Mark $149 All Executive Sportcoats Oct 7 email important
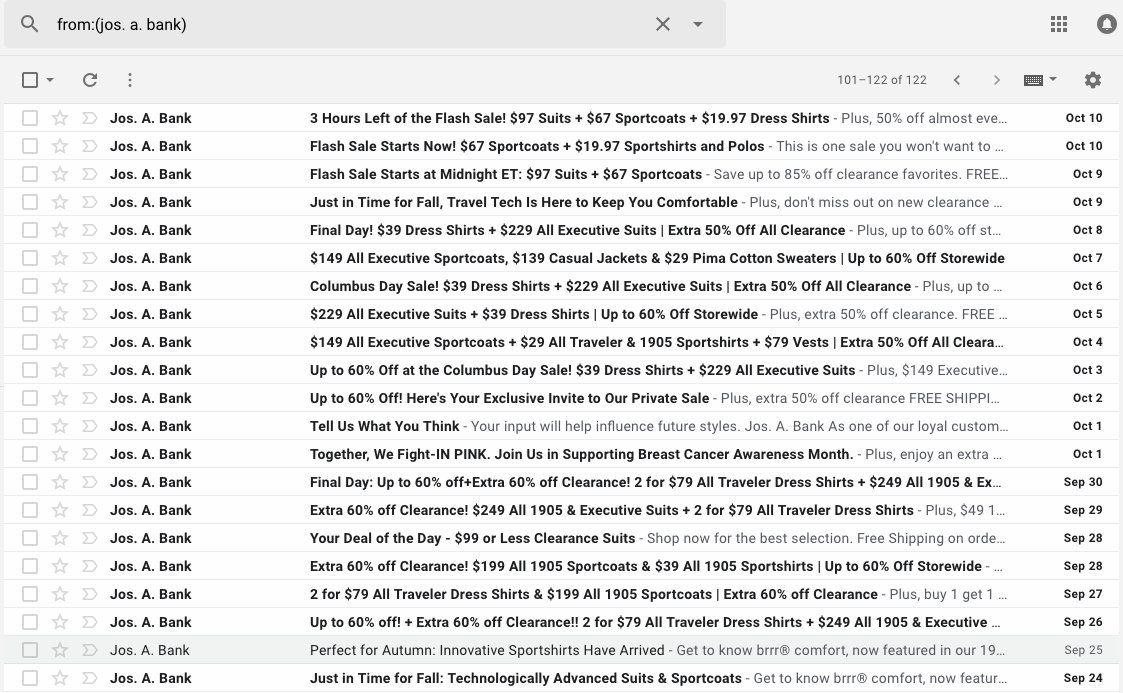The image size is (1123, 693). tap(90, 258)
